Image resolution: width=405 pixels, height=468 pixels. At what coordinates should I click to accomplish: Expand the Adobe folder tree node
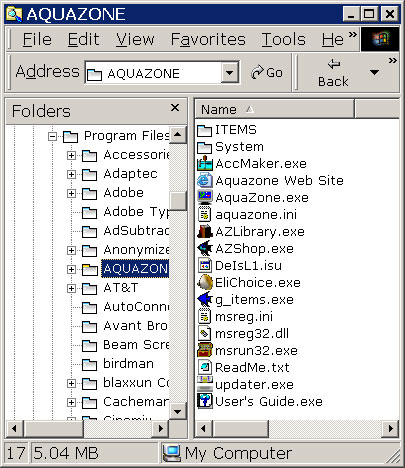point(71,193)
